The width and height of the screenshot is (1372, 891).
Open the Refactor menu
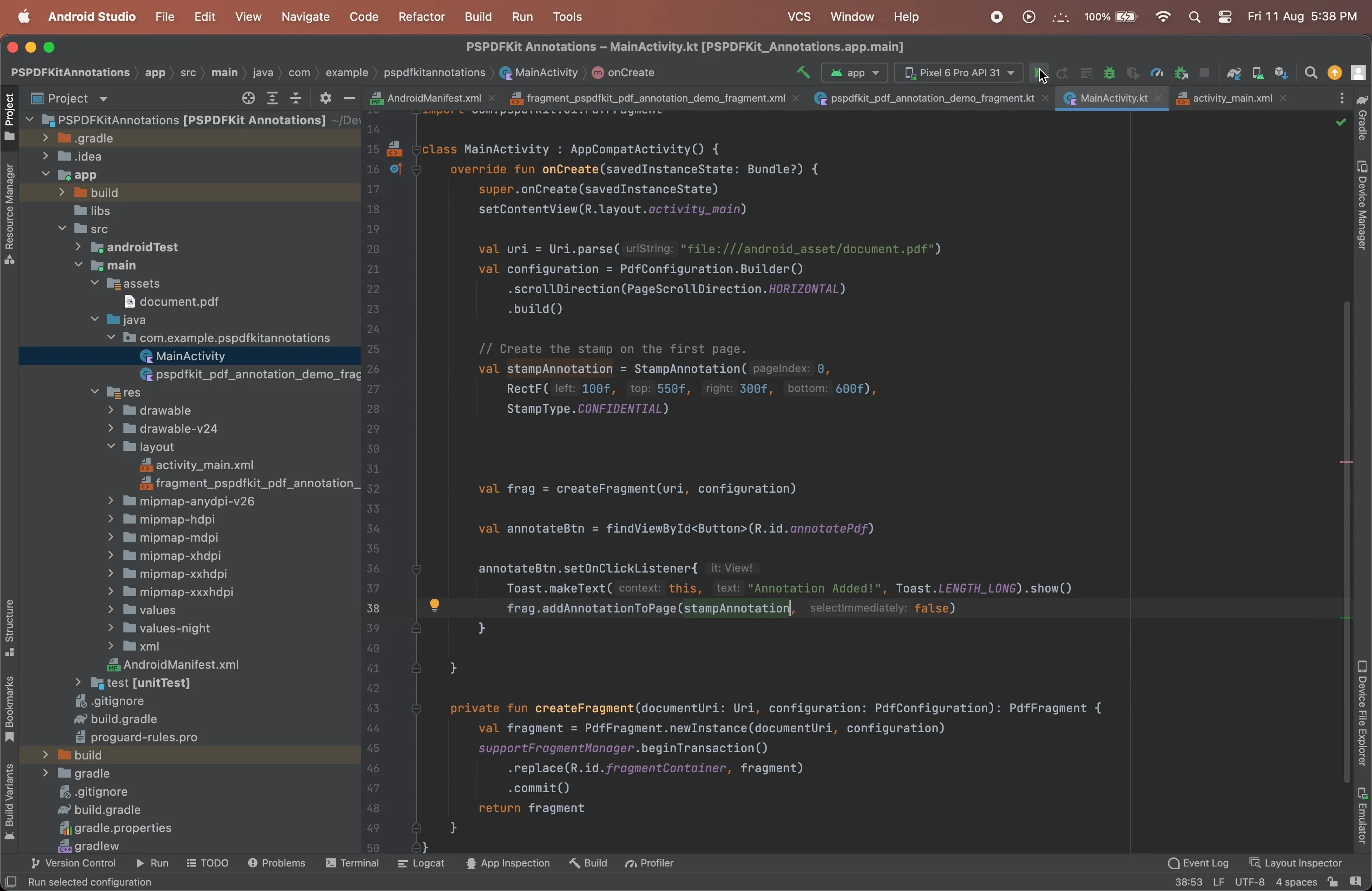tap(421, 17)
